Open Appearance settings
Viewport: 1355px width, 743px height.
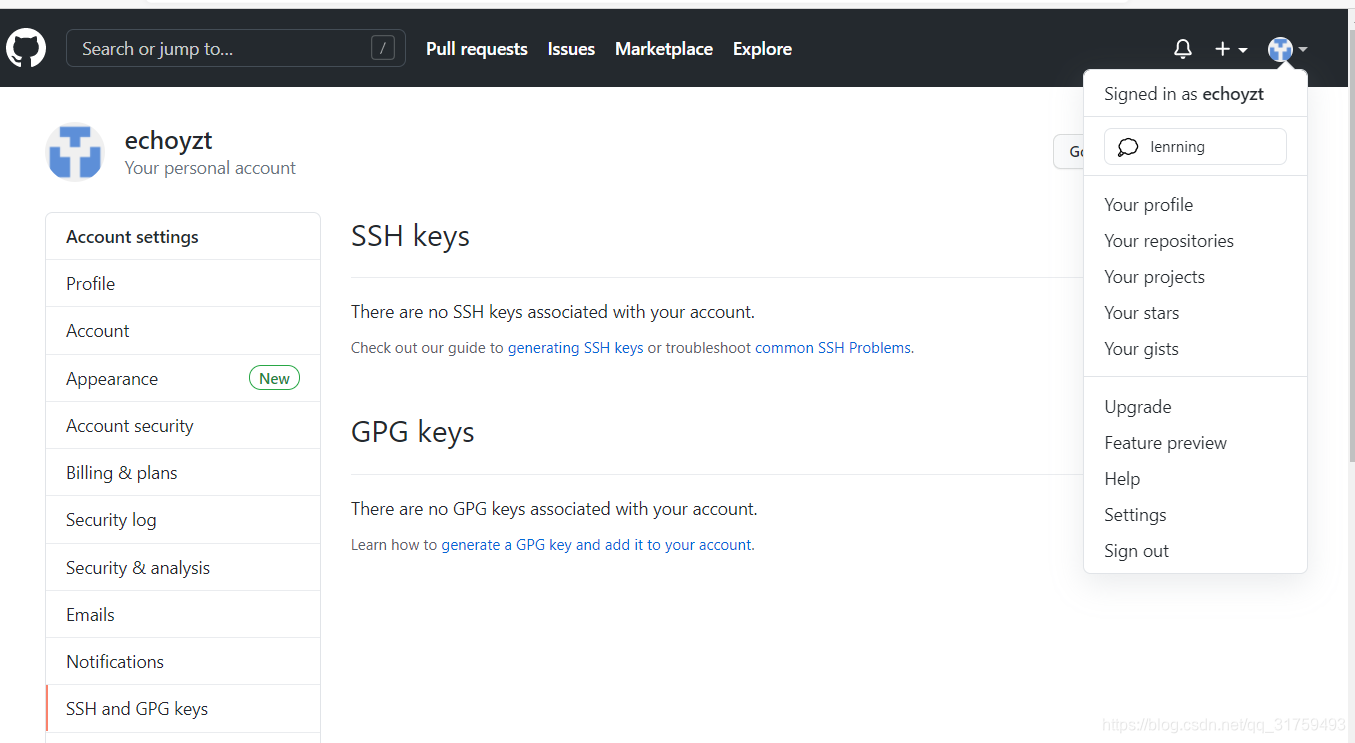[x=183, y=378]
